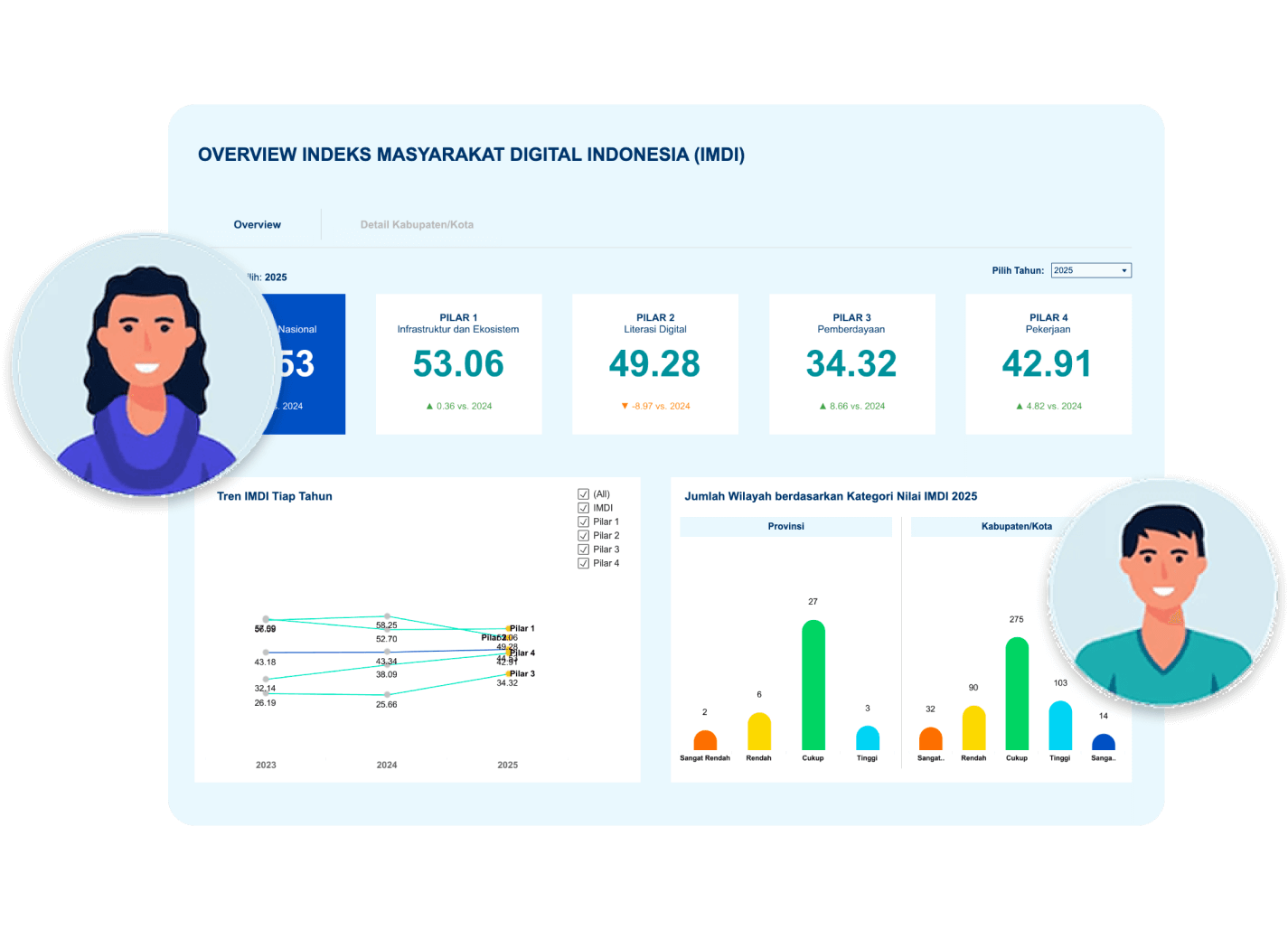Click the Pilar 2 Literasi Digital value 49.28
The image size is (1288, 930).
tap(654, 364)
